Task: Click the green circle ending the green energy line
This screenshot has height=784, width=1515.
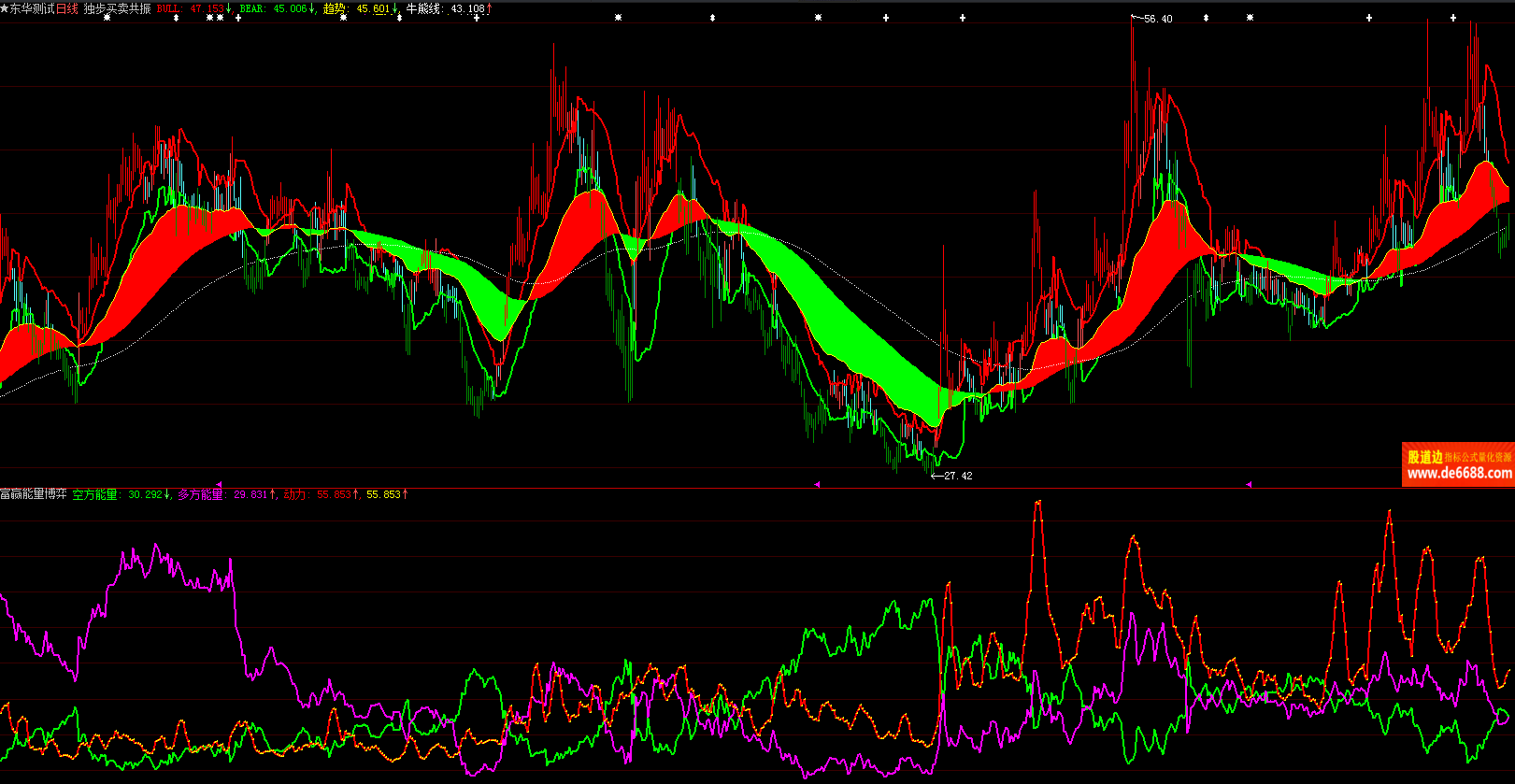Action: click(x=1503, y=717)
